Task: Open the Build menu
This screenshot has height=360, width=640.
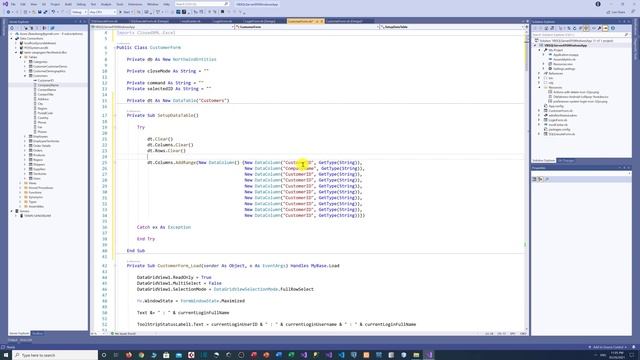Action: [x=68, y=4]
